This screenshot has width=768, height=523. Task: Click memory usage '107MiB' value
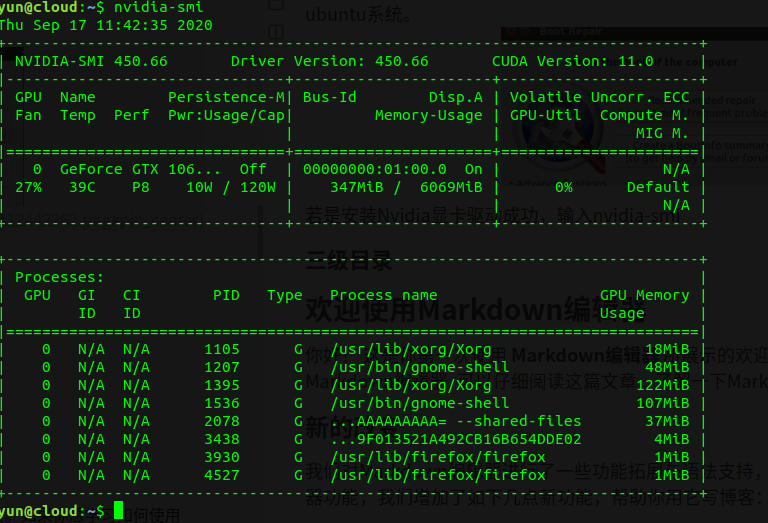coord(662,403)
